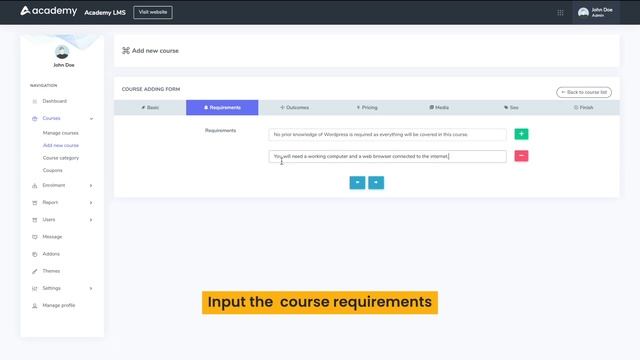Click the Enrolment sidebar icon
This screenshot has width=640, height=360.
(x=35, y=186)
